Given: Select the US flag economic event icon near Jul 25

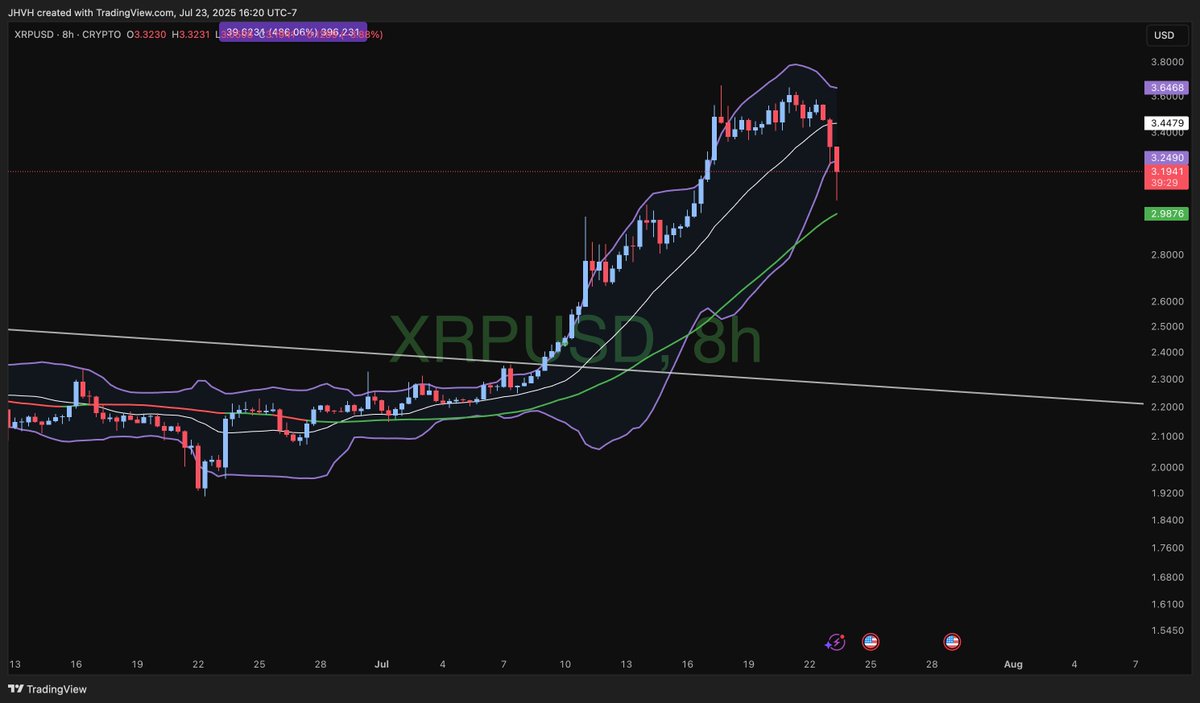Looking at the screenshot, I should click(870, 642).
